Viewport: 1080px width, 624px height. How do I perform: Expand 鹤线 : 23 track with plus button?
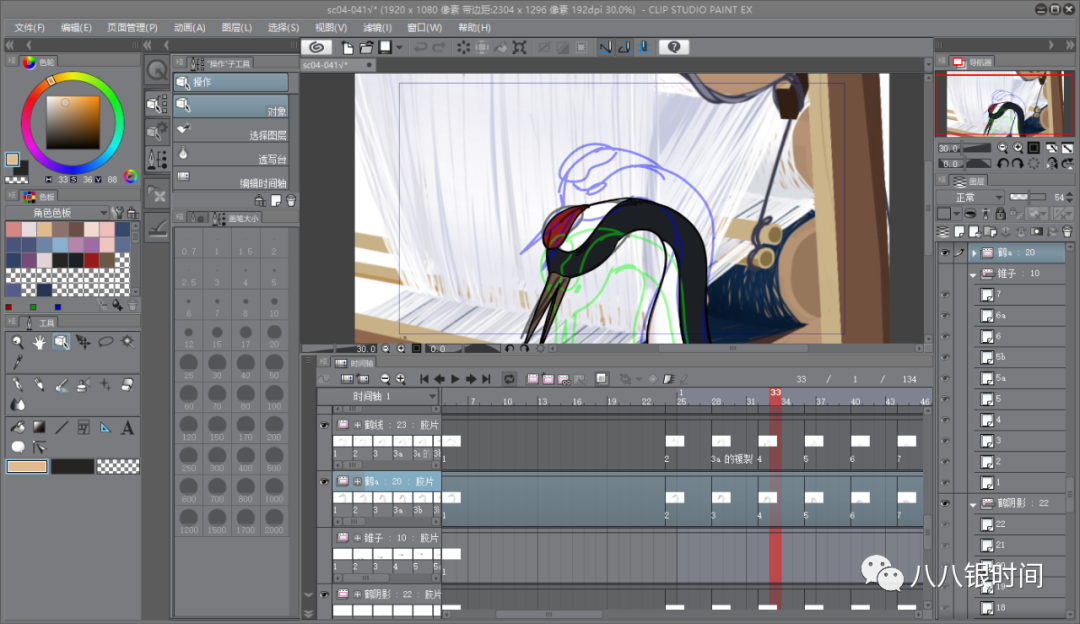pos(357,425)
